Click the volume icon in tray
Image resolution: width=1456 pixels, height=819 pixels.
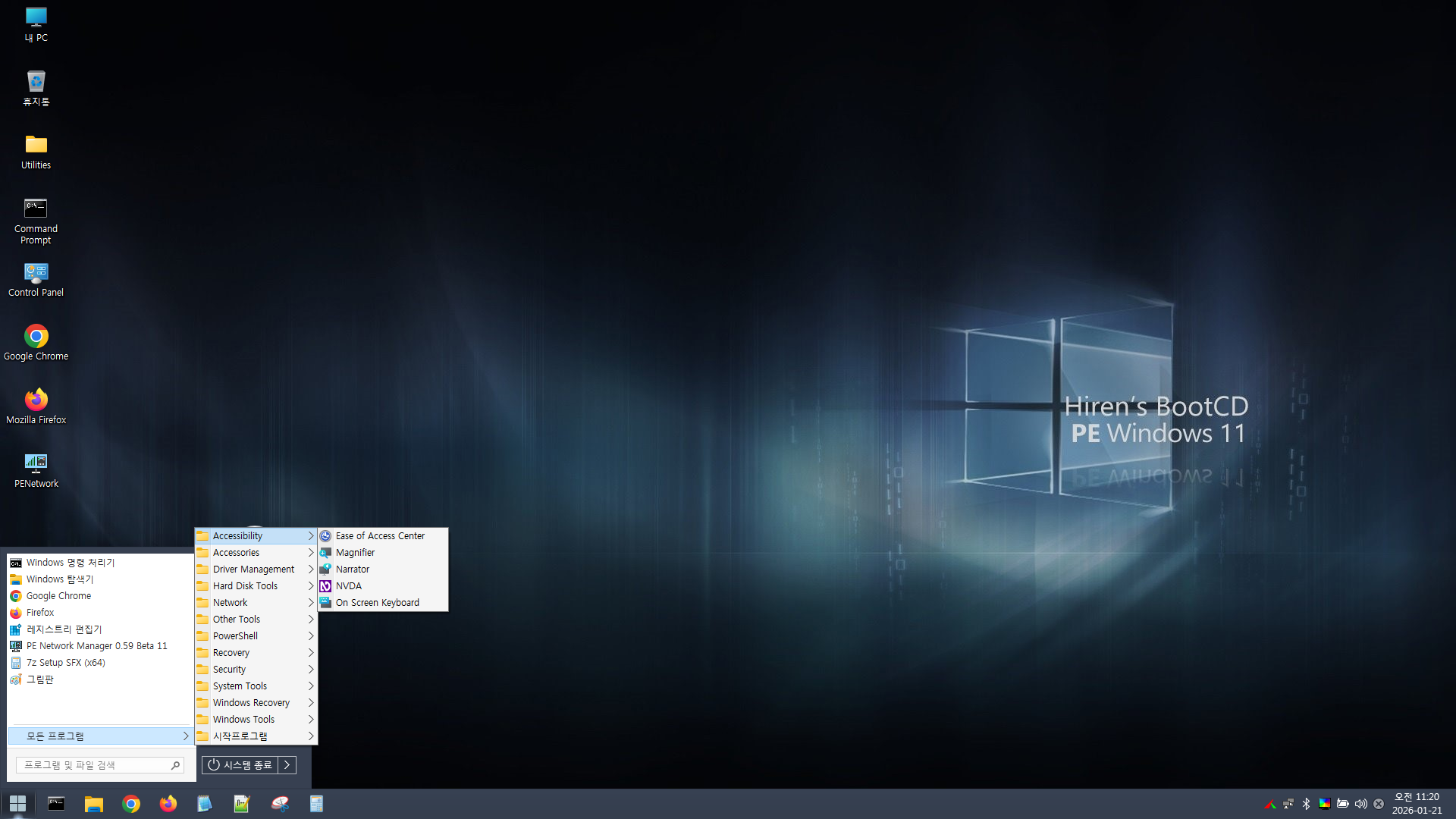pyautogui.click(x=1360, y=804)
